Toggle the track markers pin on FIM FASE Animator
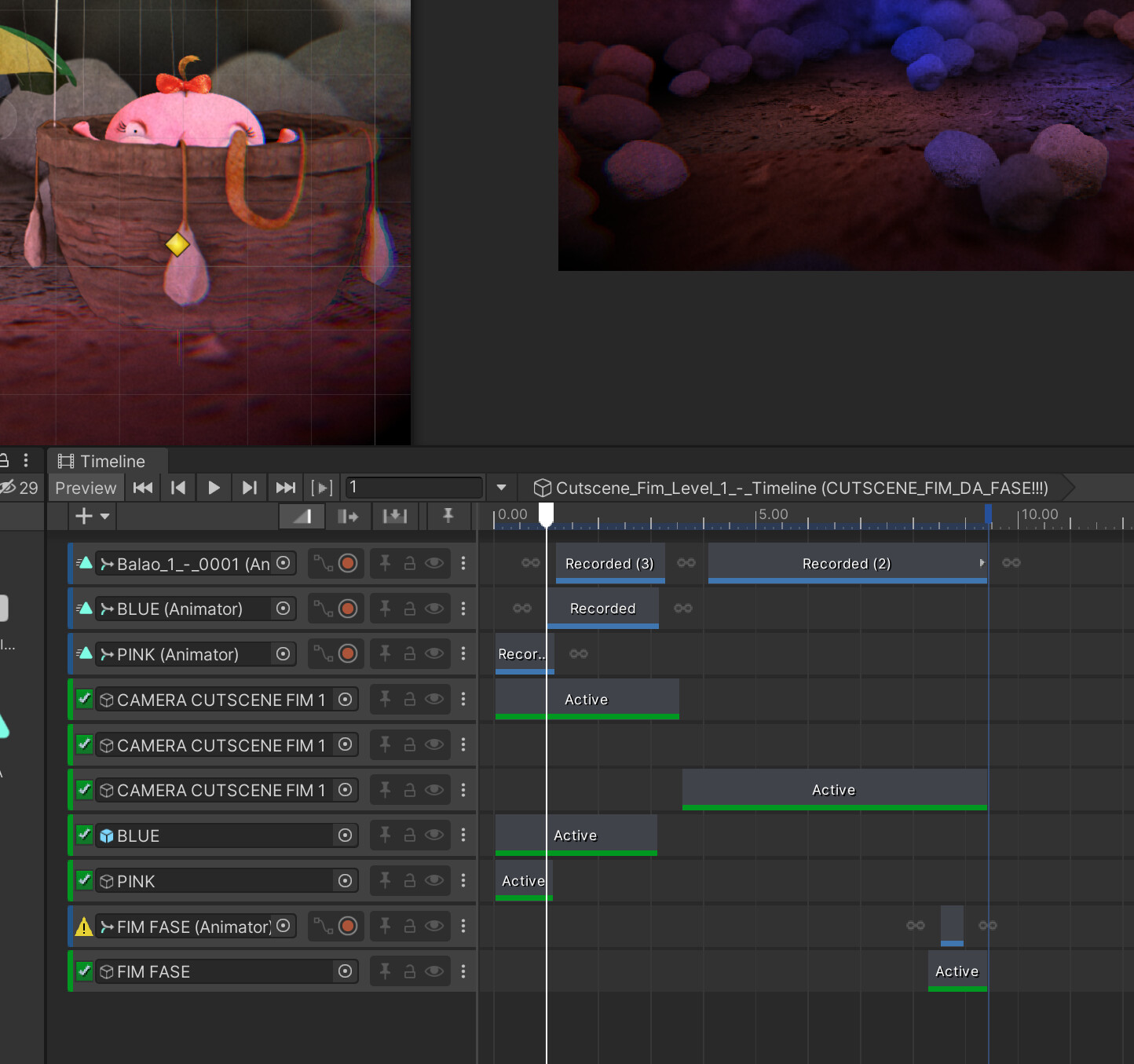 (384, 926)
